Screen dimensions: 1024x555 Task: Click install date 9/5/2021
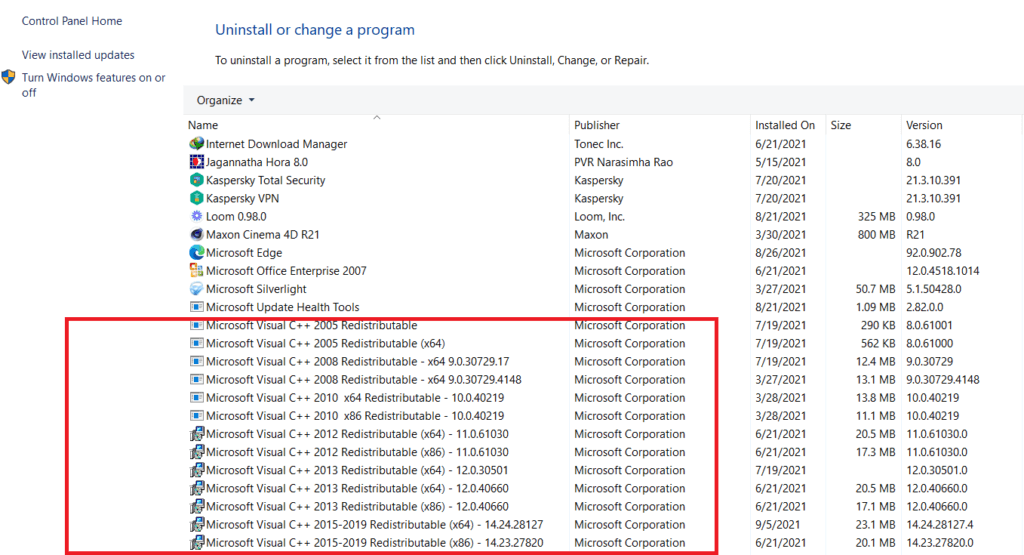point(777,524)
